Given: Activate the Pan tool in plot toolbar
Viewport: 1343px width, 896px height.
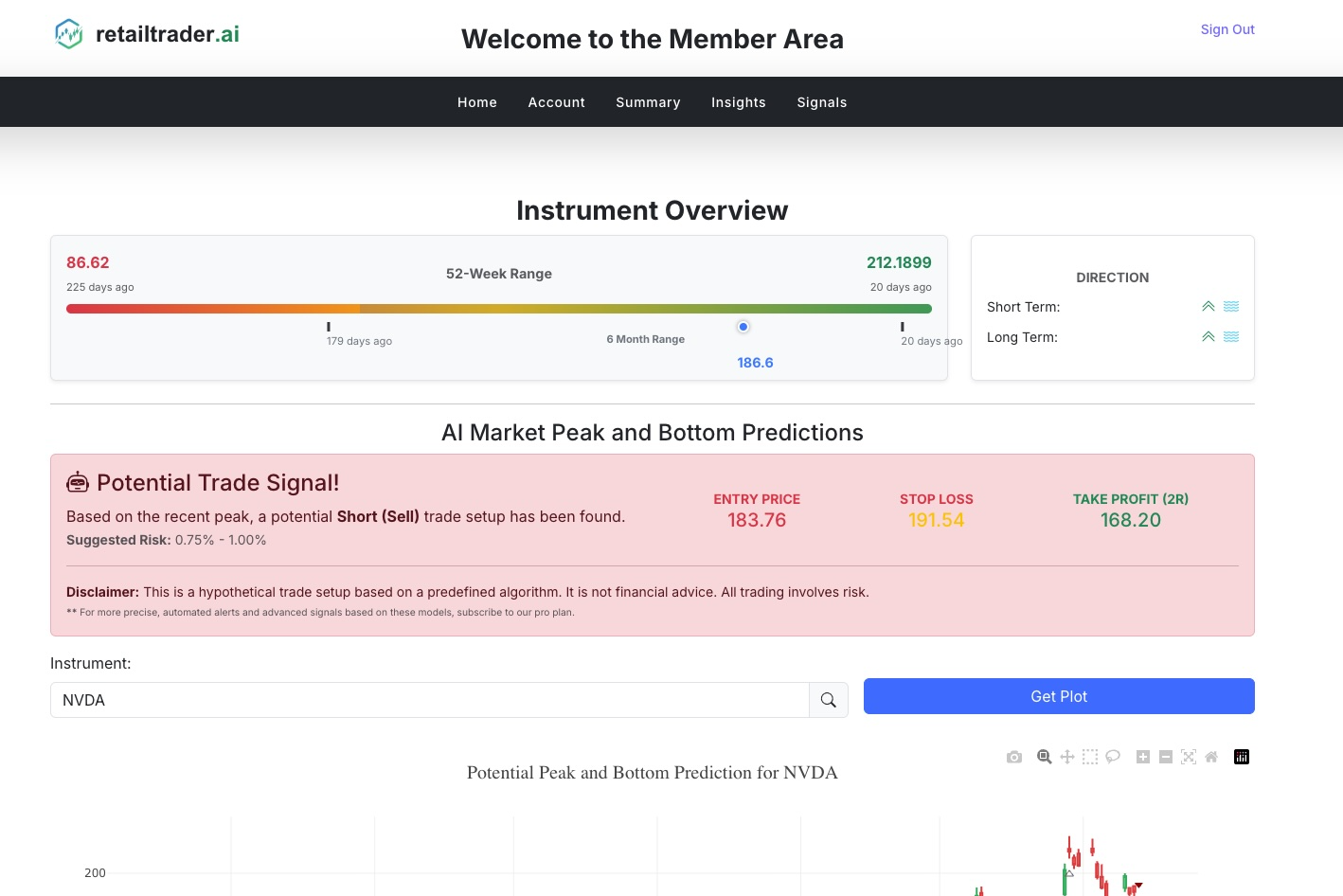Looking at the screenshot, I should (x=1067, y=757).
